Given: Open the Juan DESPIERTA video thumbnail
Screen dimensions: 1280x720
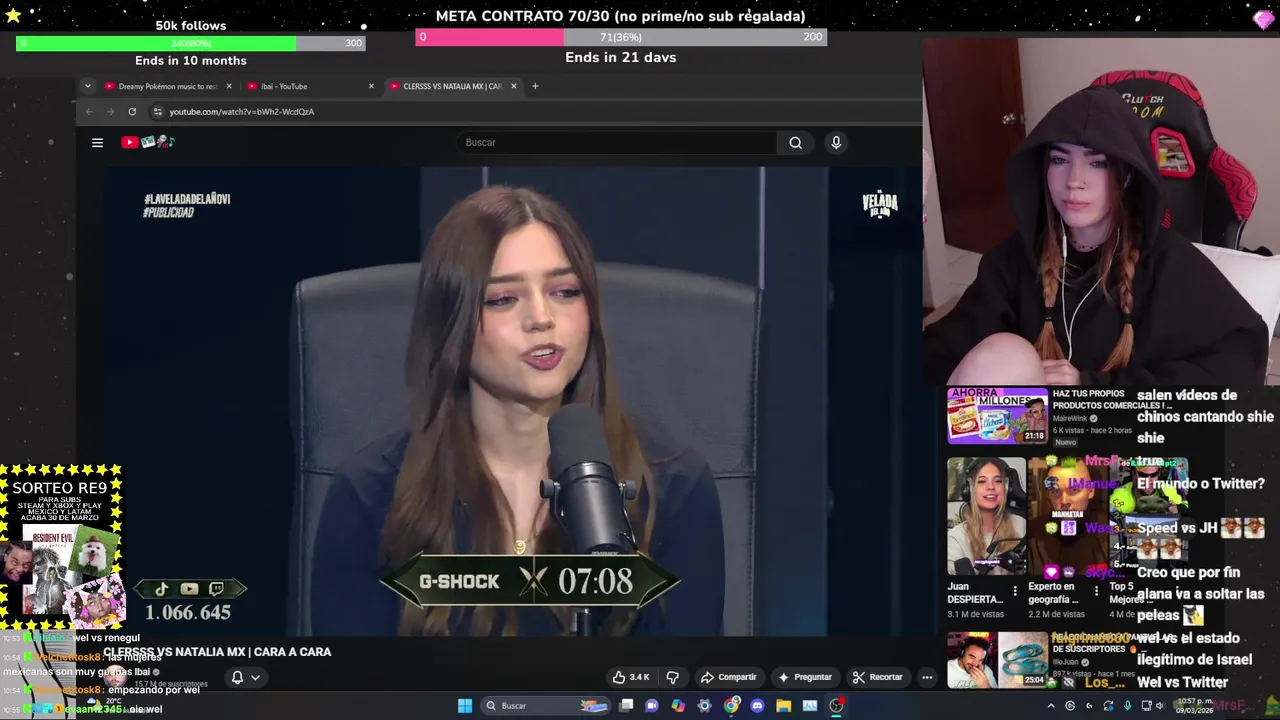Looking at the screenshot, I should pyautogui.click(x=986, y=516).
